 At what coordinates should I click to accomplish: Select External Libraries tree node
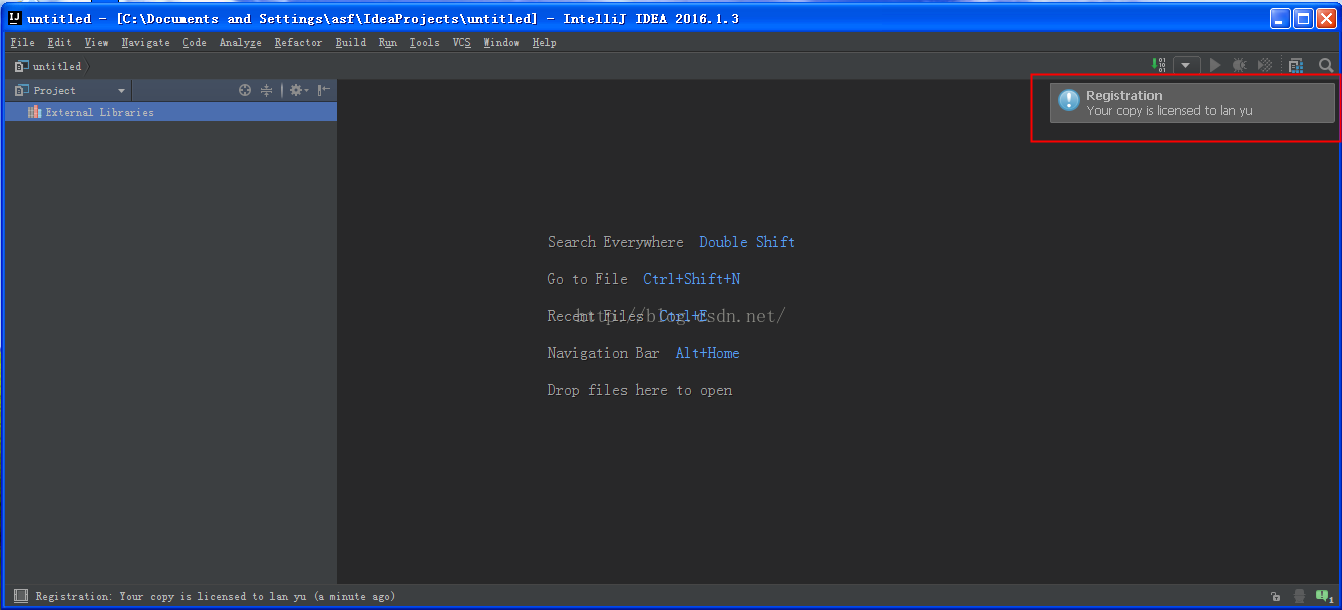pos(170,112)
